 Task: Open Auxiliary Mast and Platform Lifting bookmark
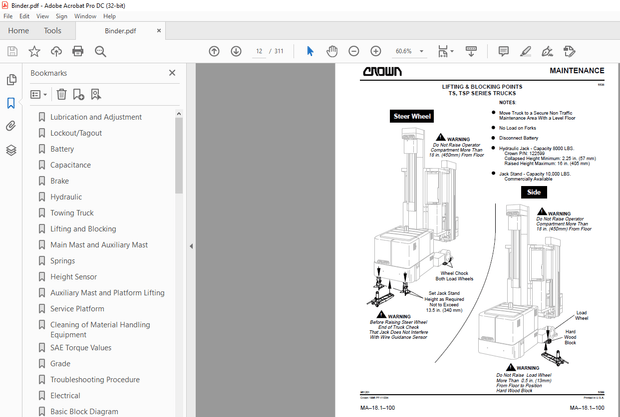tap(107, 293)
